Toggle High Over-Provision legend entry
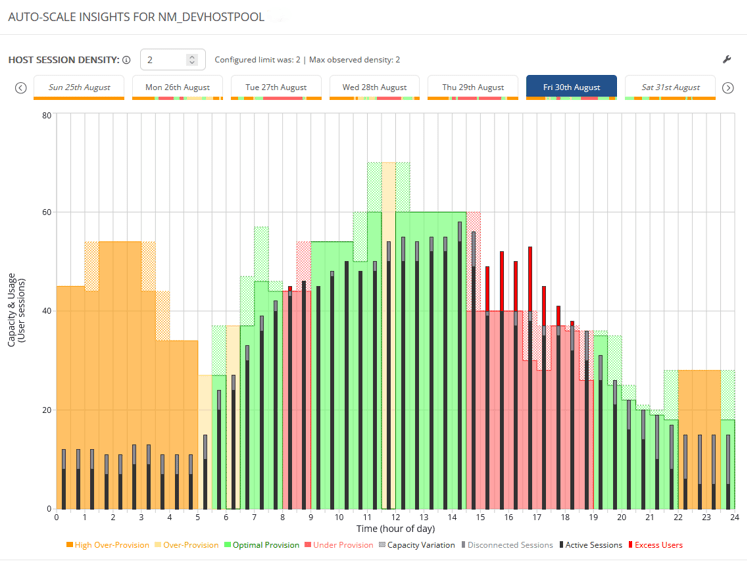The height and width of the screenshot is (561, 747). pos(108,545)
